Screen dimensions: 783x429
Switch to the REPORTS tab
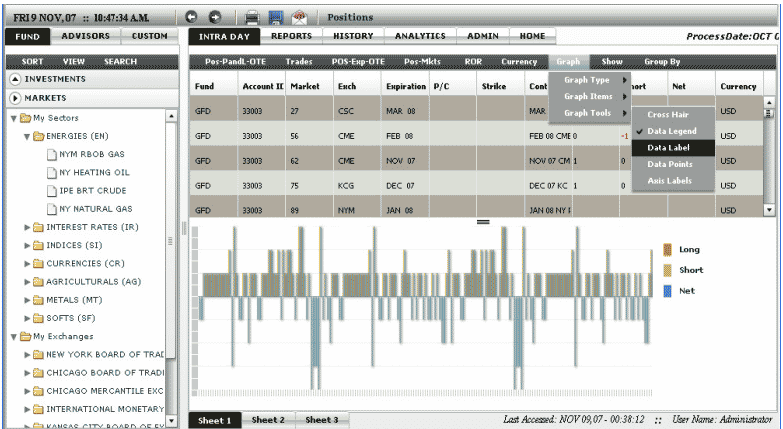click(291, 36)
